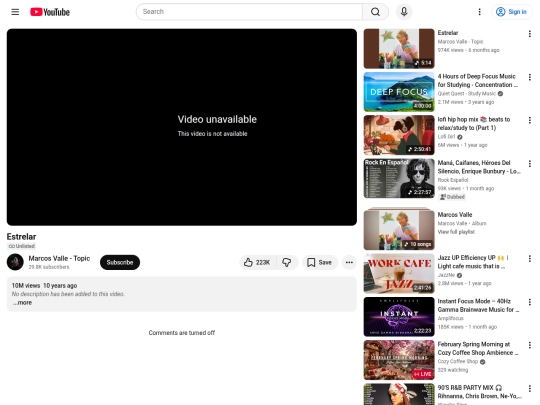The width and height of the screenshot is (540, 405).
Task: Click the Video unavailable player area
Action: tap(182, 127)
